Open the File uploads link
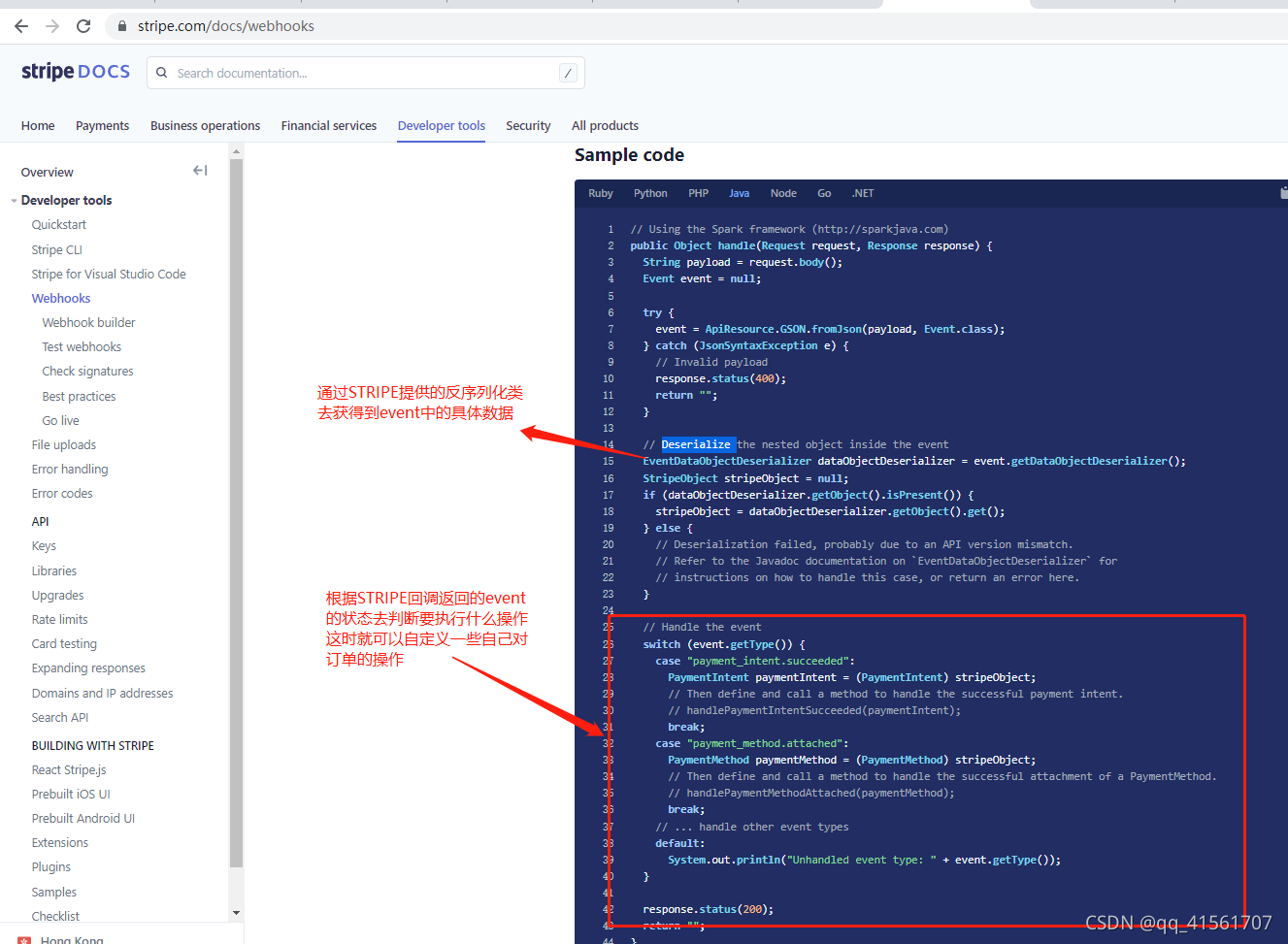 click(x=64, y=444)
